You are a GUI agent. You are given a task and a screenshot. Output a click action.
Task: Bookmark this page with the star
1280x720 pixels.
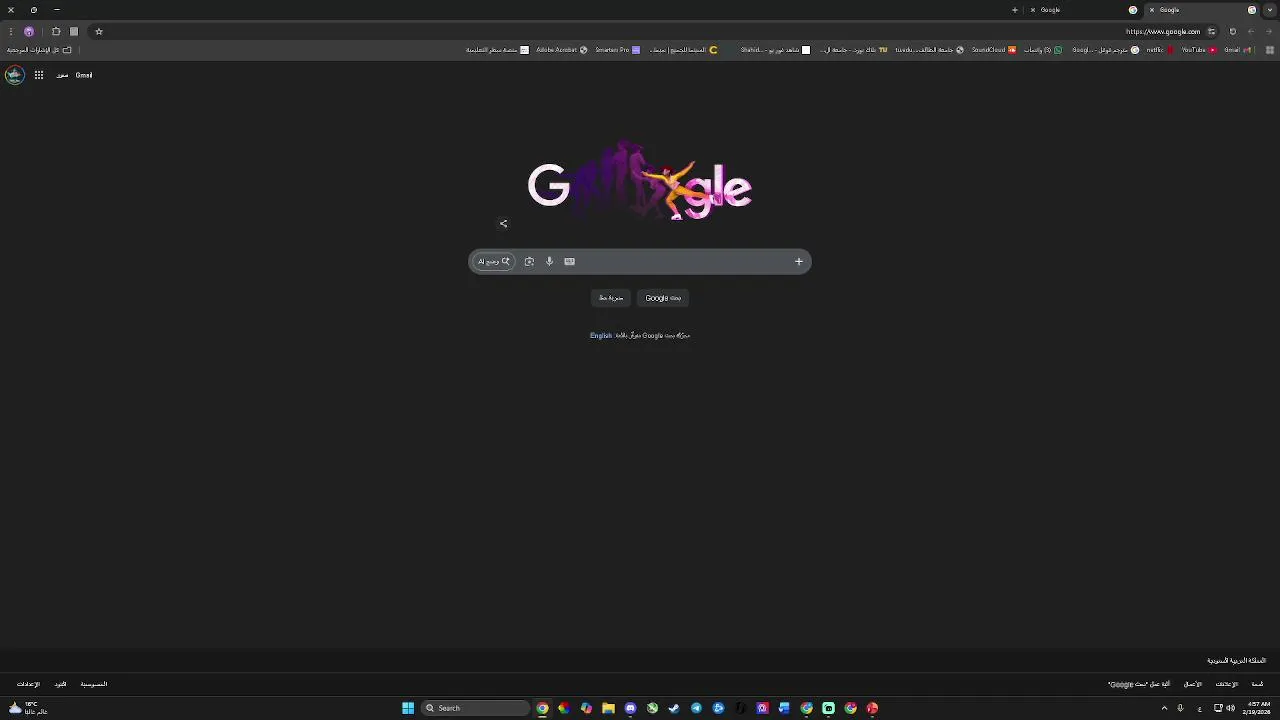[x=99, y=32]
